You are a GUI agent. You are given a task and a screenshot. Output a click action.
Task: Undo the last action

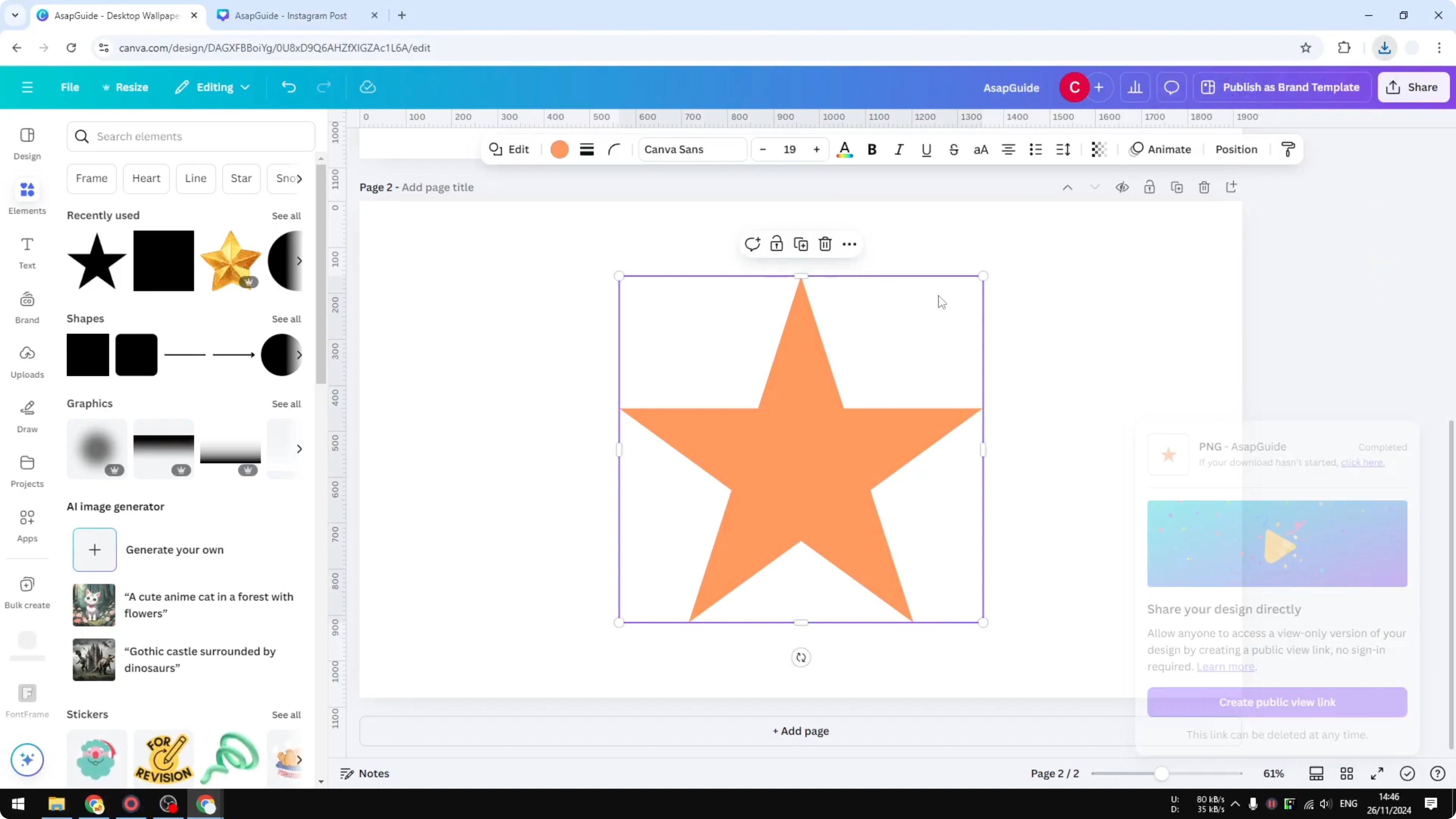(289, 87)
